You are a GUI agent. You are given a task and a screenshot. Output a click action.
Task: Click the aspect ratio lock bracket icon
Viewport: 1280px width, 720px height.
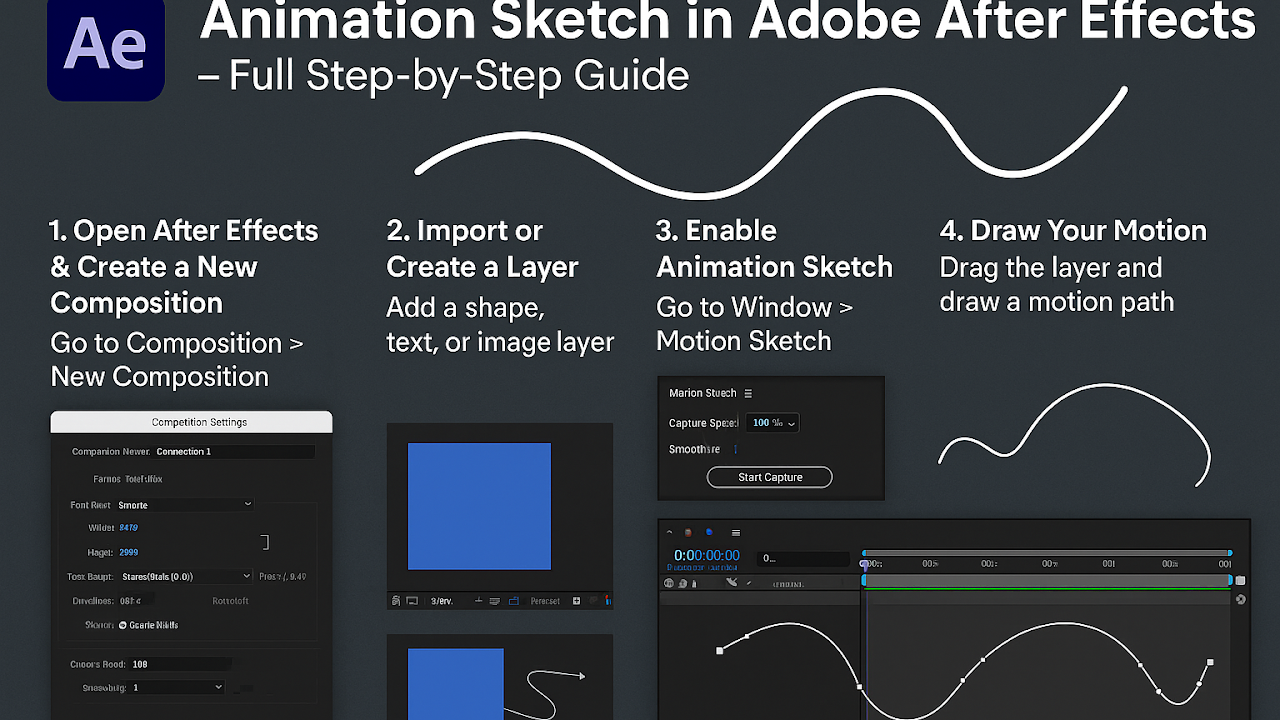click(x=265, y=542)
